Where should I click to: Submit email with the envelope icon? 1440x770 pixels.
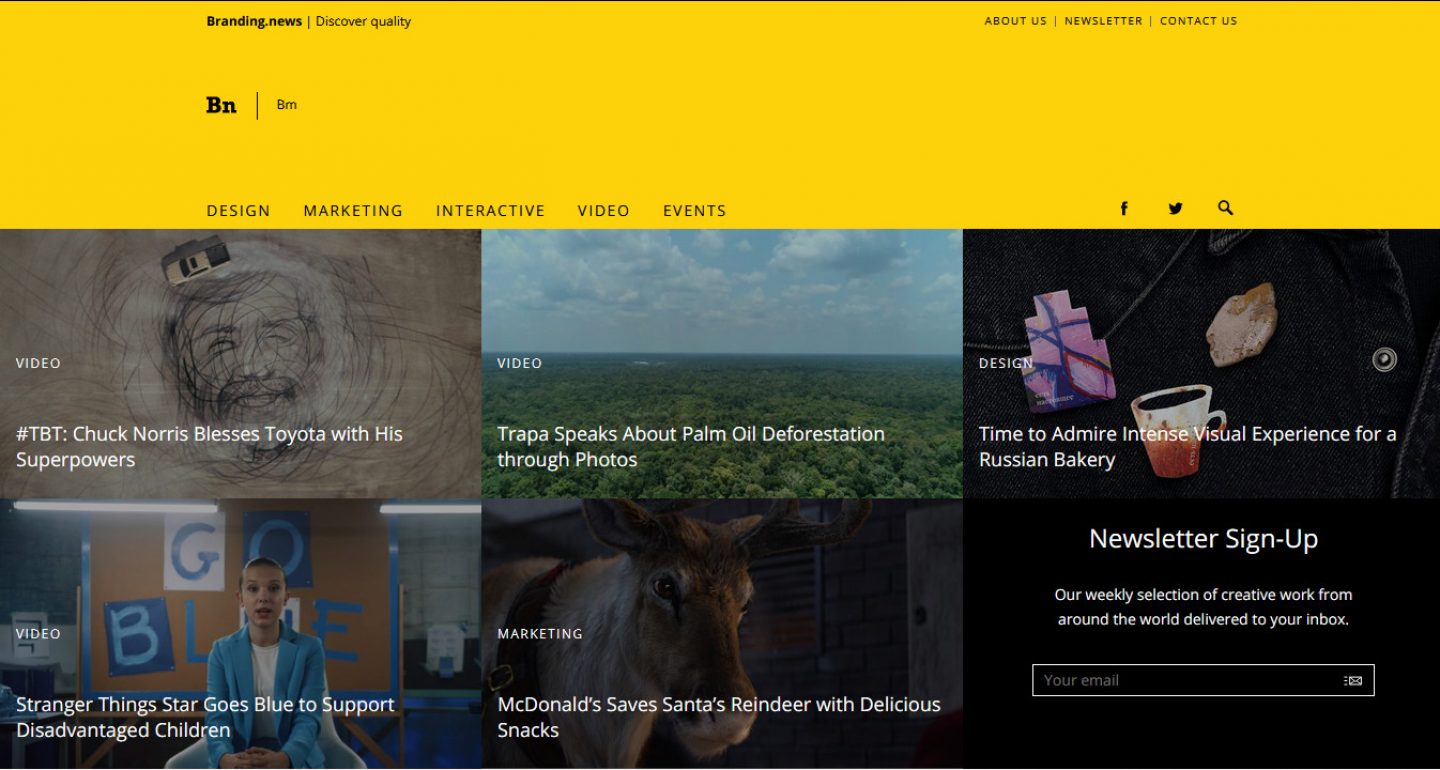click(1353, 681)
